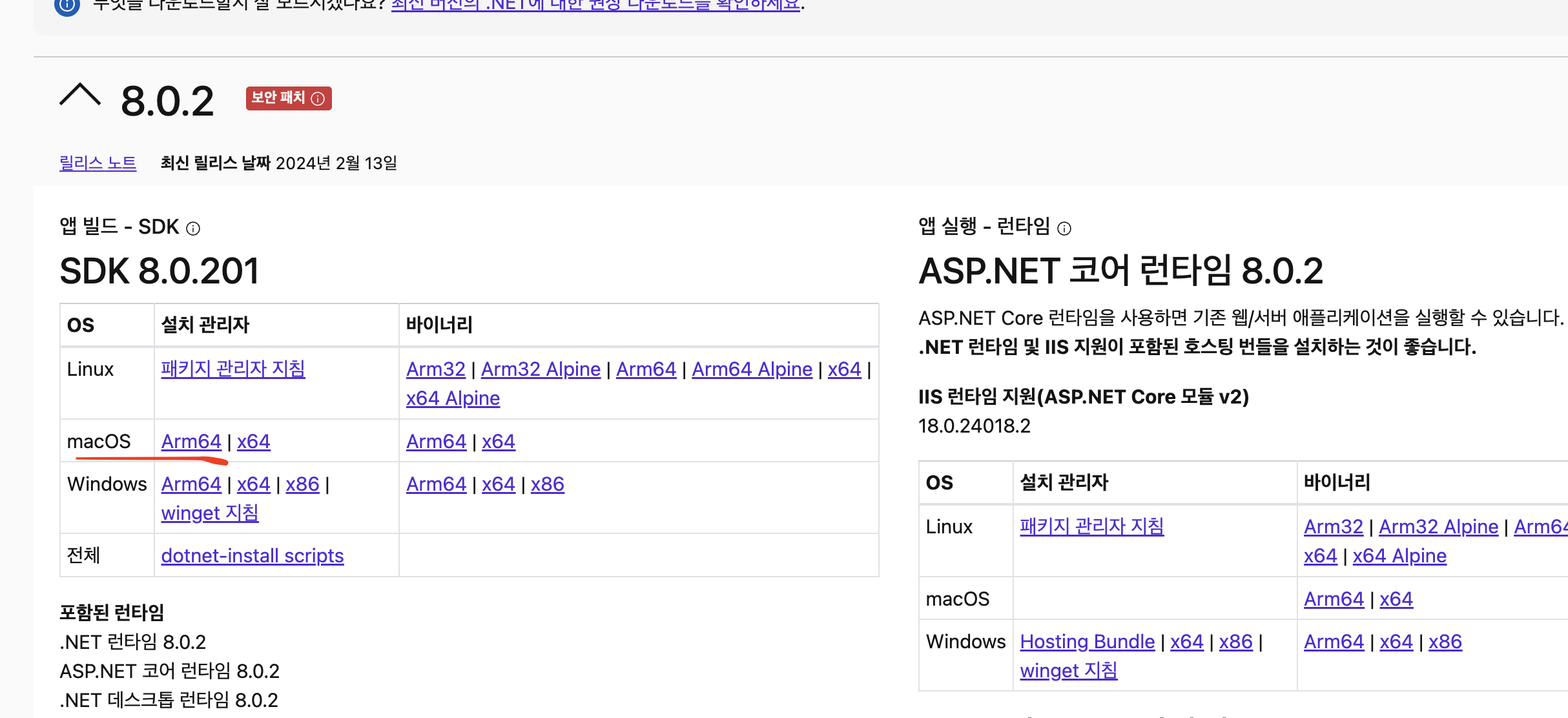Open the release notes link
The height and width of the screenshot is (718, 1568).
[98, 163]
